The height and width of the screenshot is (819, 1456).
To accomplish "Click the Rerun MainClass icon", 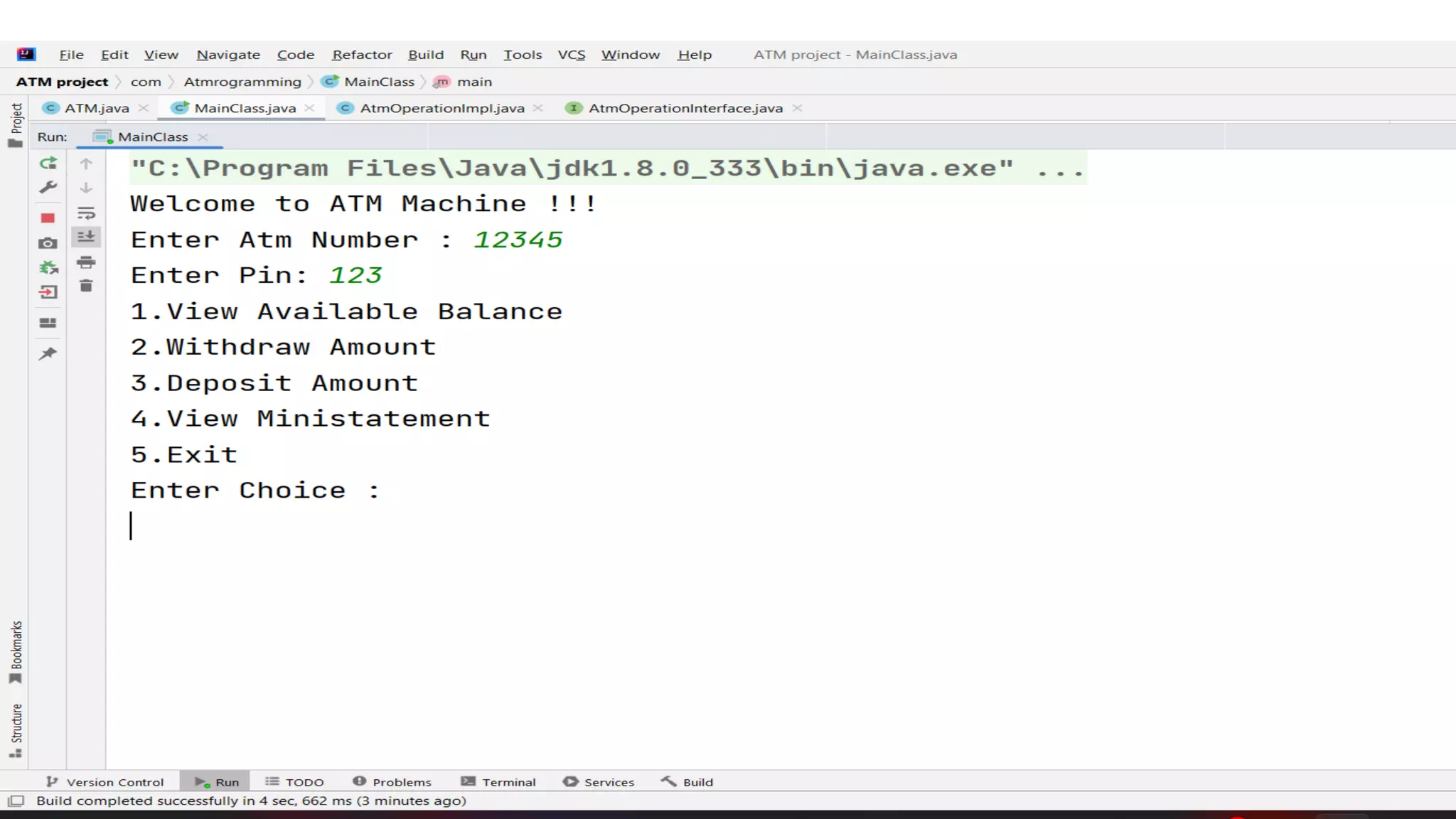I will coord(48,164).
